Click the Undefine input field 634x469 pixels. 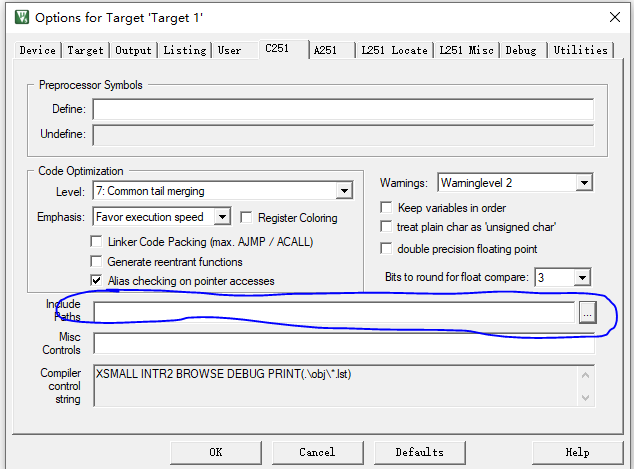343,135
